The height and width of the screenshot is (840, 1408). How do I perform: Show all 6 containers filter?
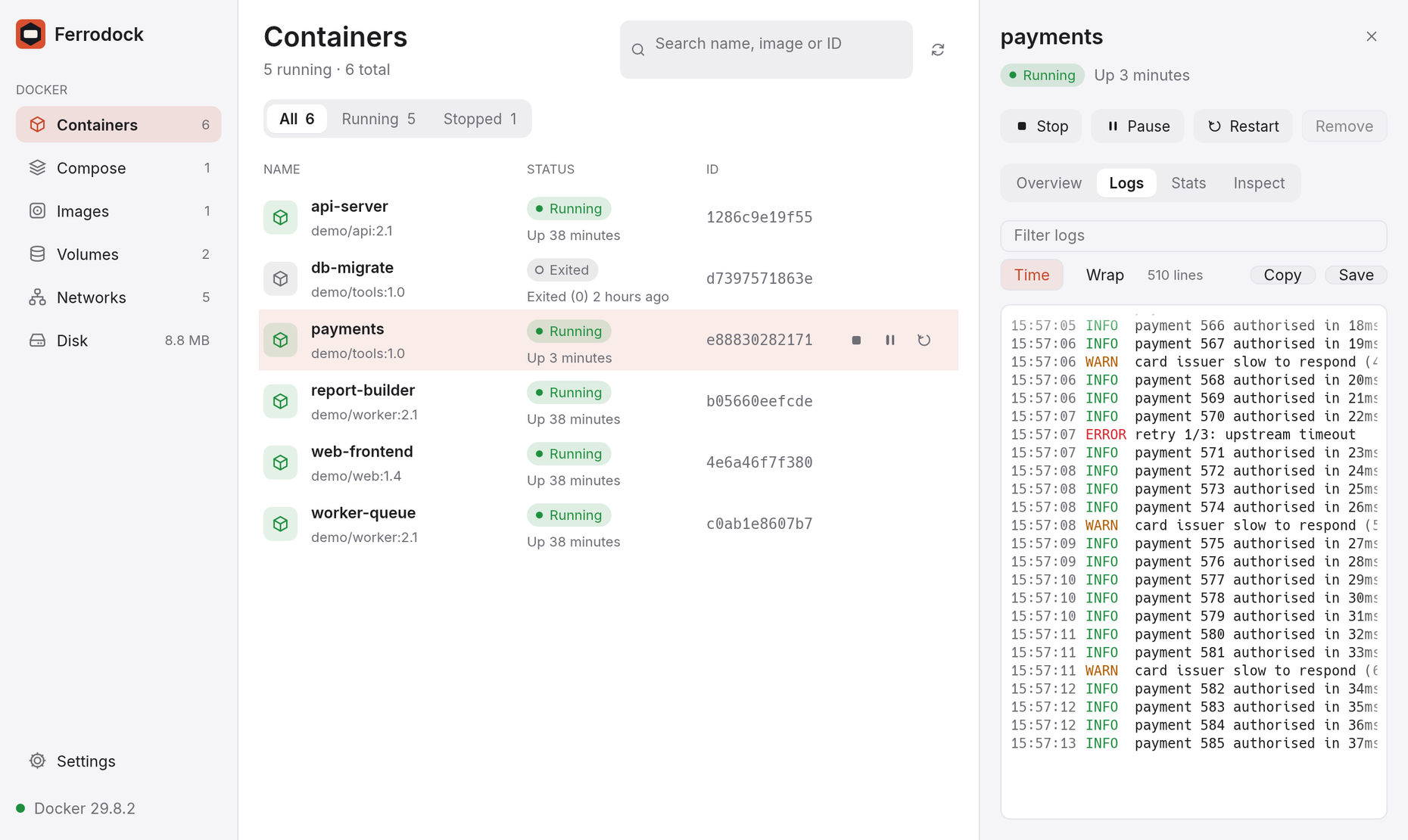coord(297,119)
